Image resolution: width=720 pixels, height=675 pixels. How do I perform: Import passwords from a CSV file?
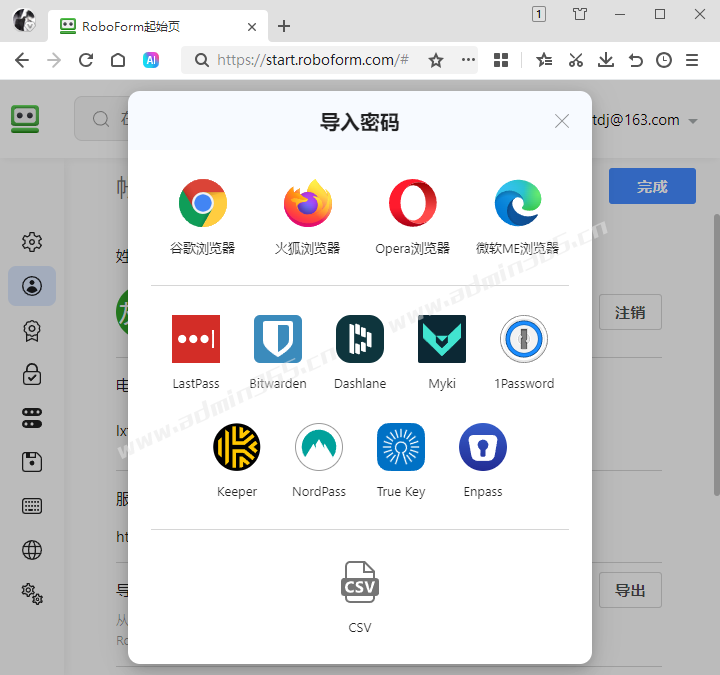coord(360,582)
